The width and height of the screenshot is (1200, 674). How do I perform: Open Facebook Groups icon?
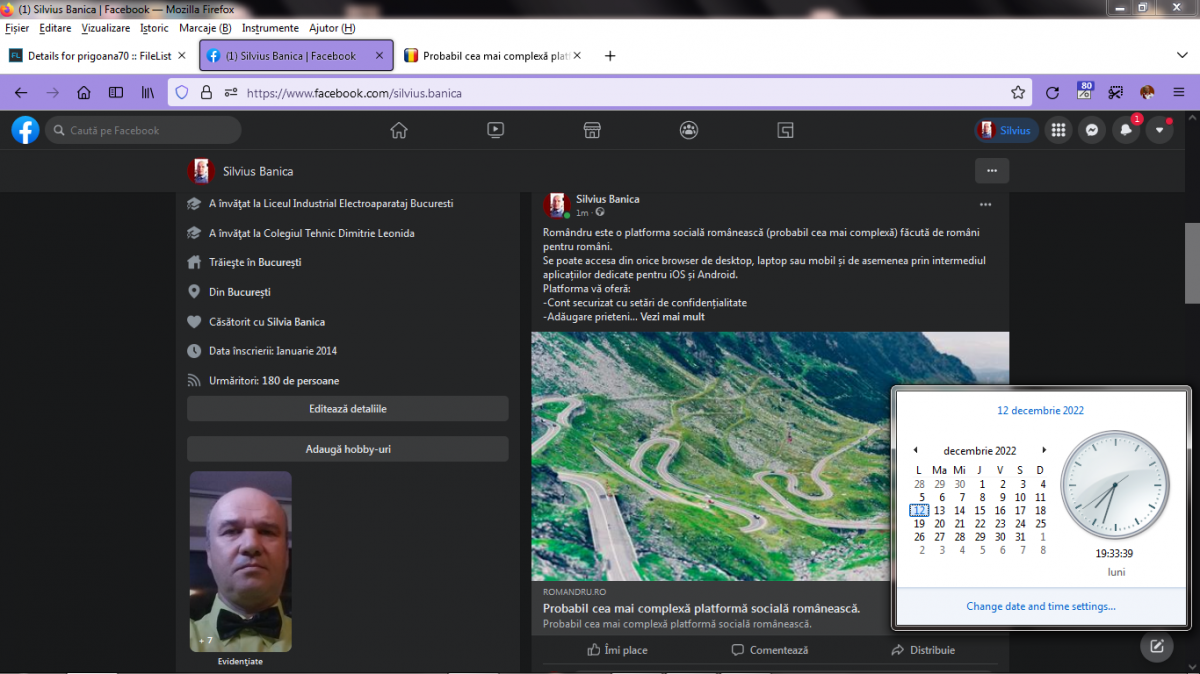pyautogui.click(x=688, y=130)
